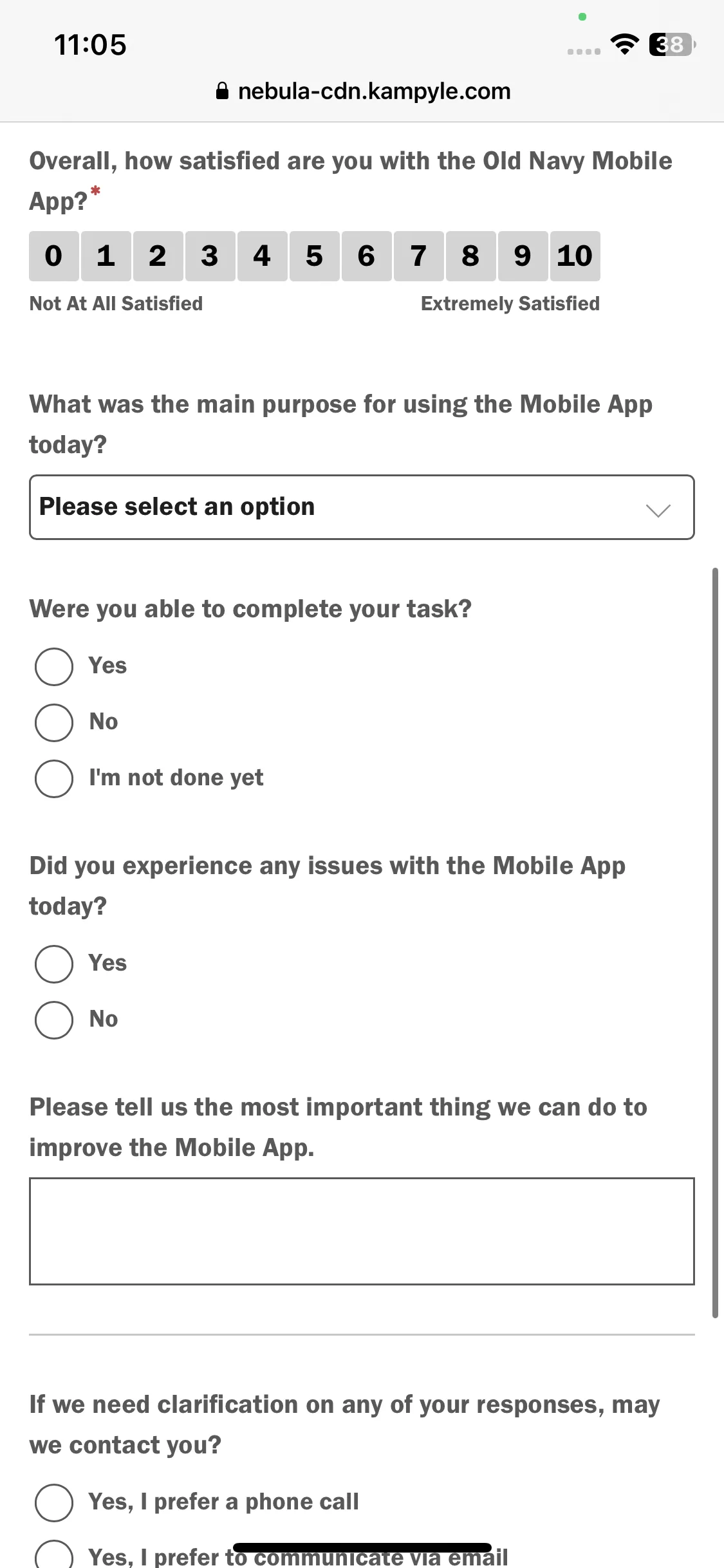The image size is (724, 1568).
Task: Tap the lock icon beside the URL
Action: point(222,91)
